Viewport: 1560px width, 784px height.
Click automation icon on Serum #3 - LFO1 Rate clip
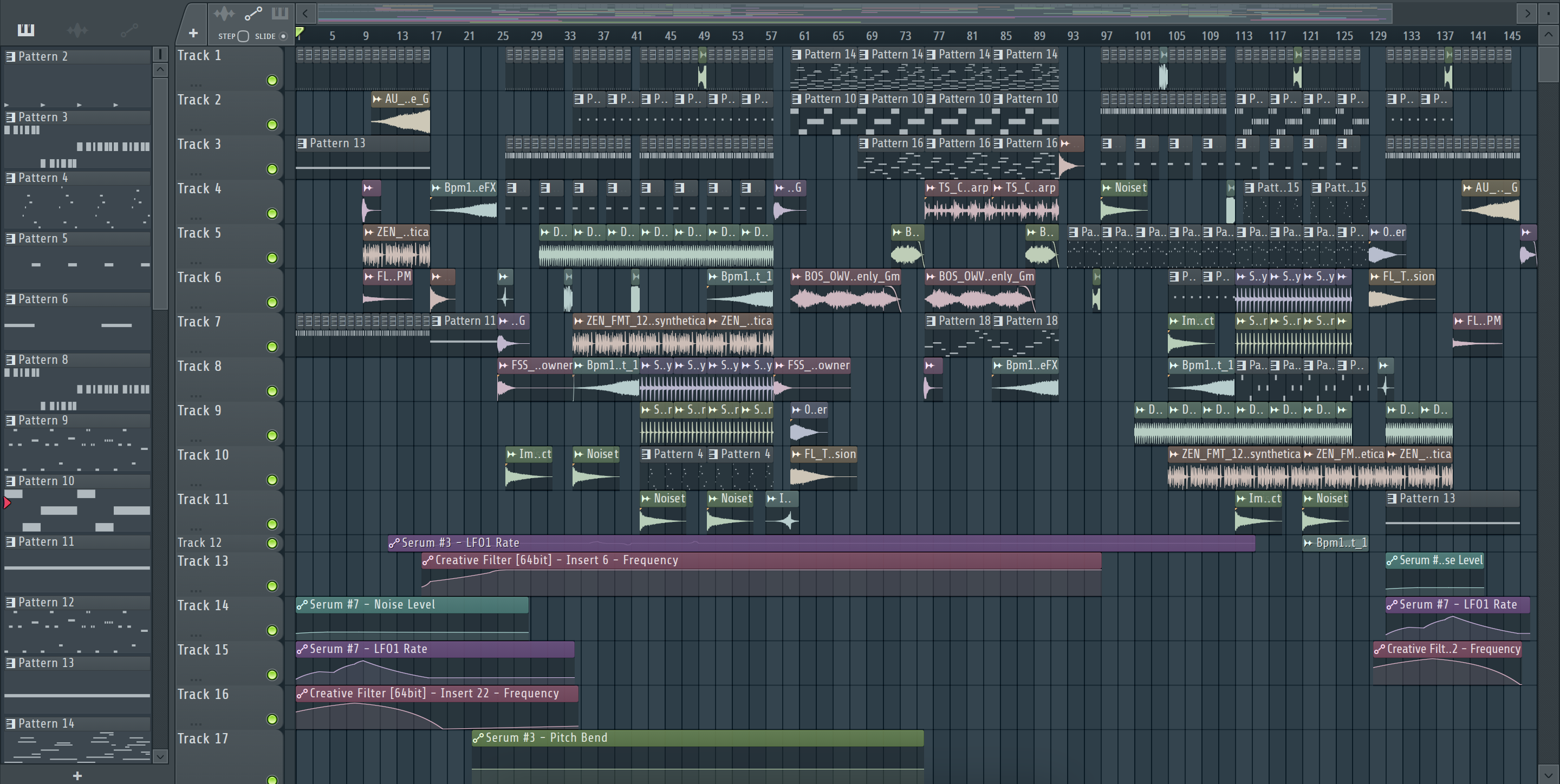click(x=394, y=543)
